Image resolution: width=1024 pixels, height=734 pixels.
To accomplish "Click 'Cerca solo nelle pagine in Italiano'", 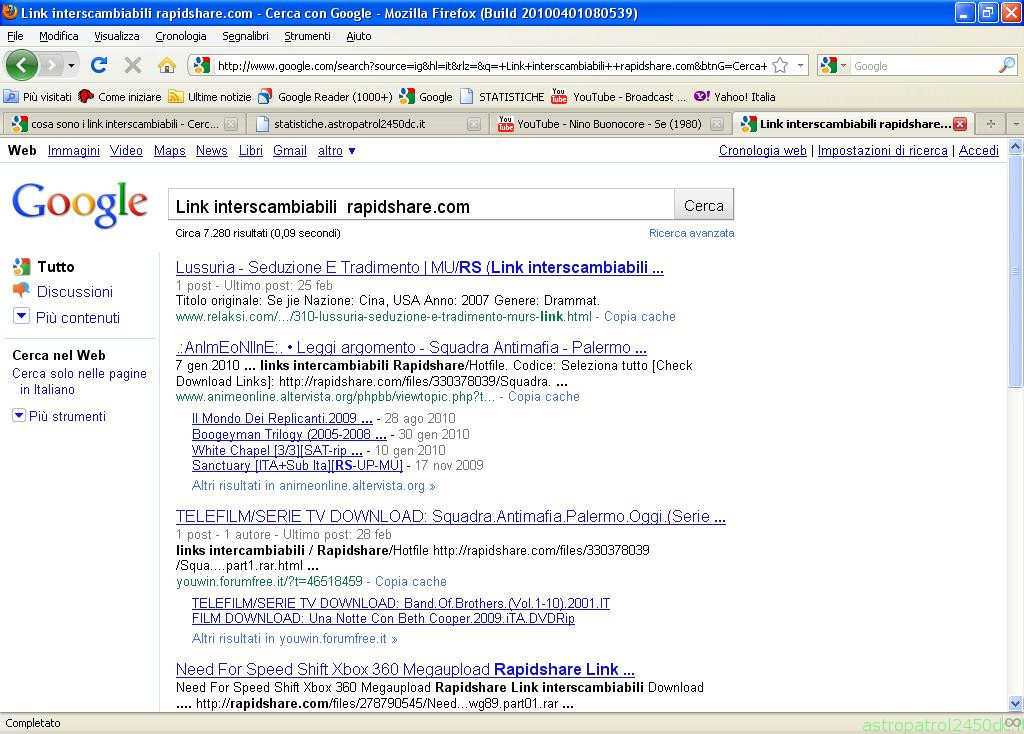I will [x=80, y=381].
